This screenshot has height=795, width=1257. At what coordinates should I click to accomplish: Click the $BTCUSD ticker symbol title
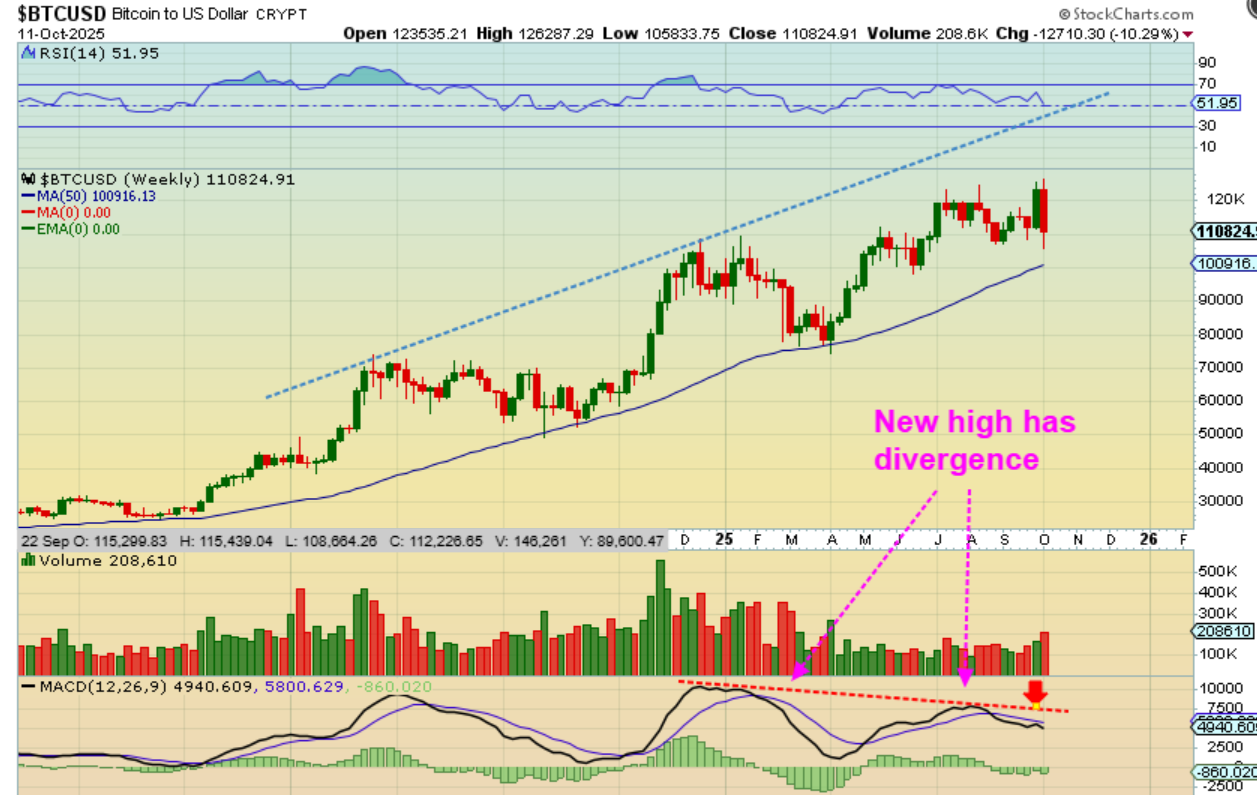[60, 14]
